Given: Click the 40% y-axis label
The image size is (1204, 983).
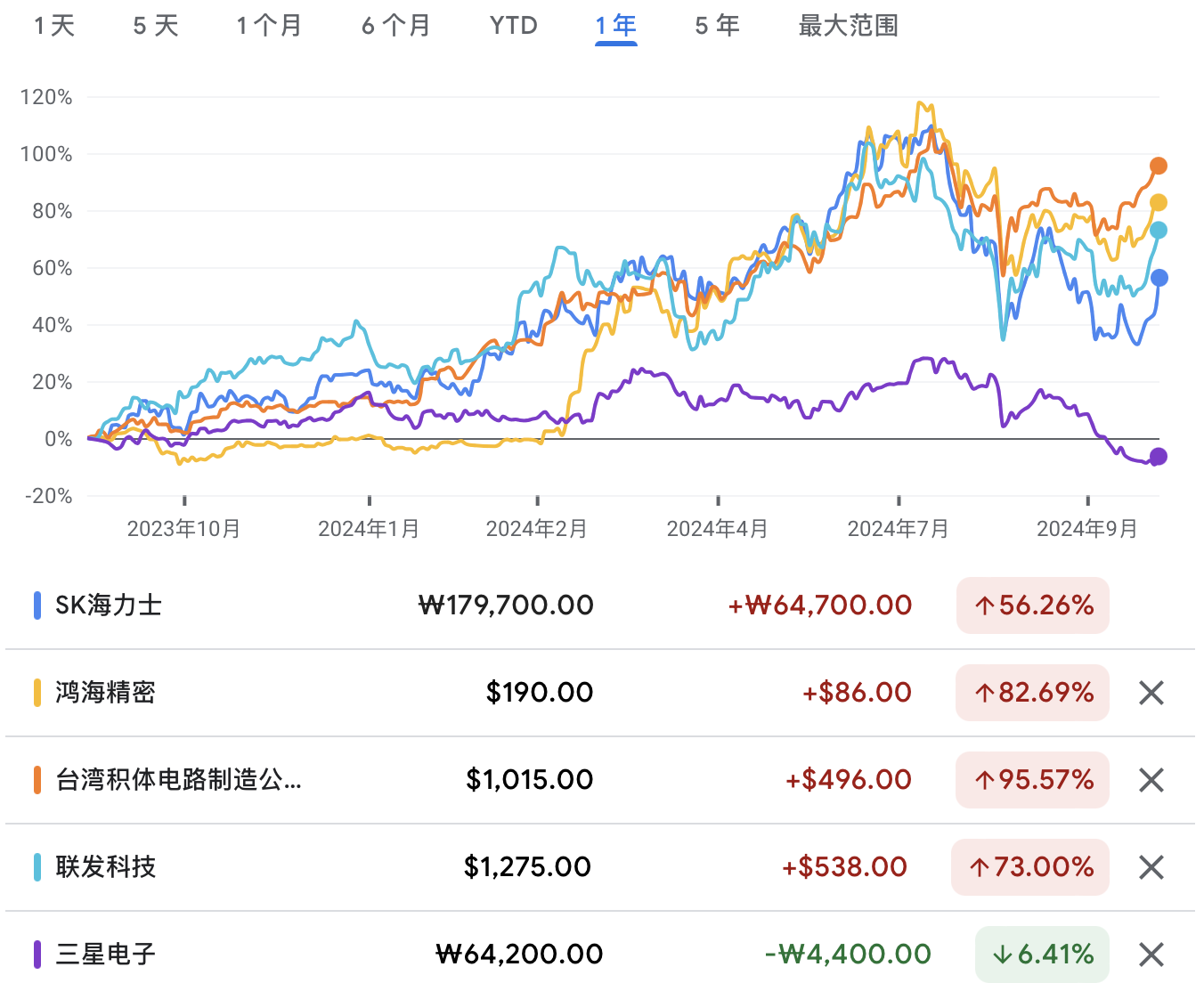Looking at the screenshot, I should (52, 325).
